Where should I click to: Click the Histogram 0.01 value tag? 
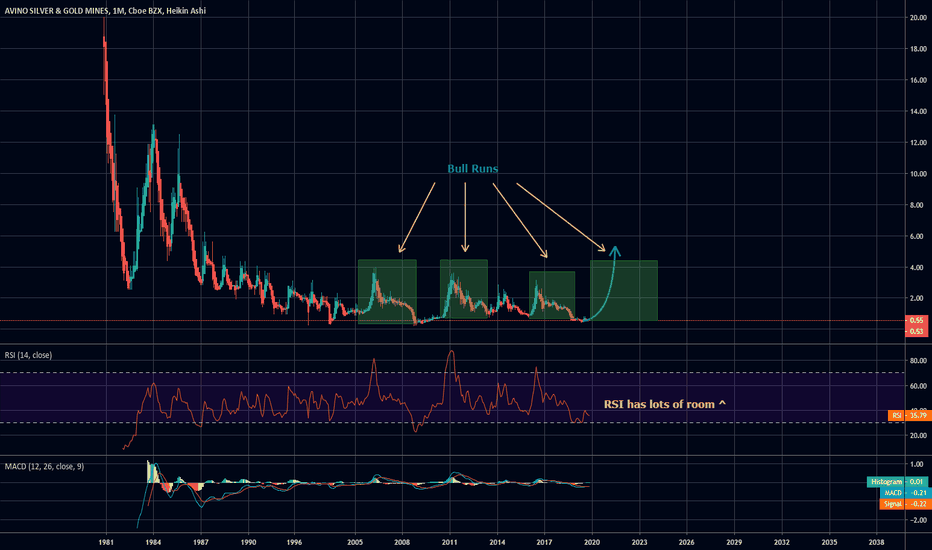tap(898, 482)
